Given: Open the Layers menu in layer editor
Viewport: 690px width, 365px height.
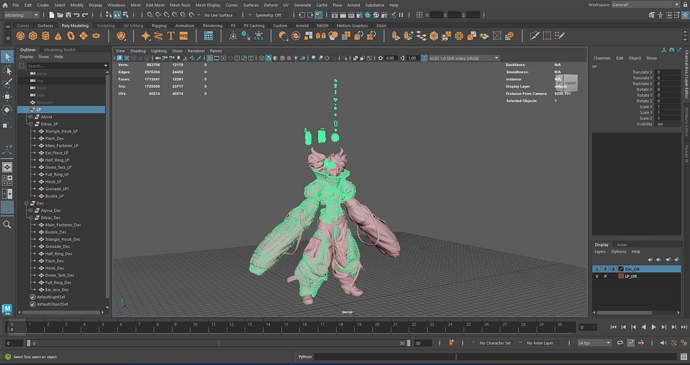Looking at the screenshot, I should pyautogui.click(x=600, y=252).
